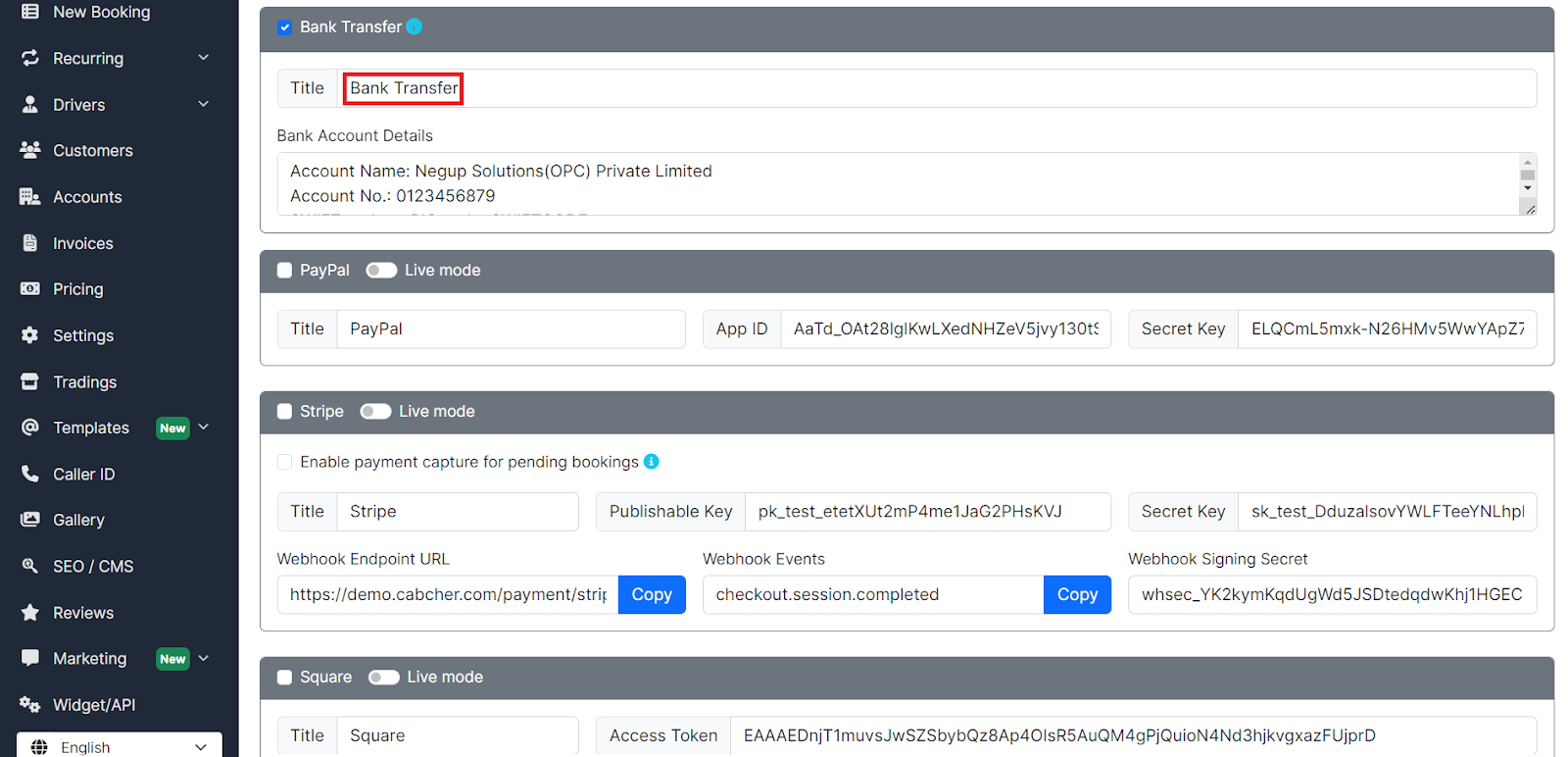Image resolution: width=1568 pixels, height=757 pixels.
Task: Uncheck the Bank Transfer checkbox
Action: point(284,27)
